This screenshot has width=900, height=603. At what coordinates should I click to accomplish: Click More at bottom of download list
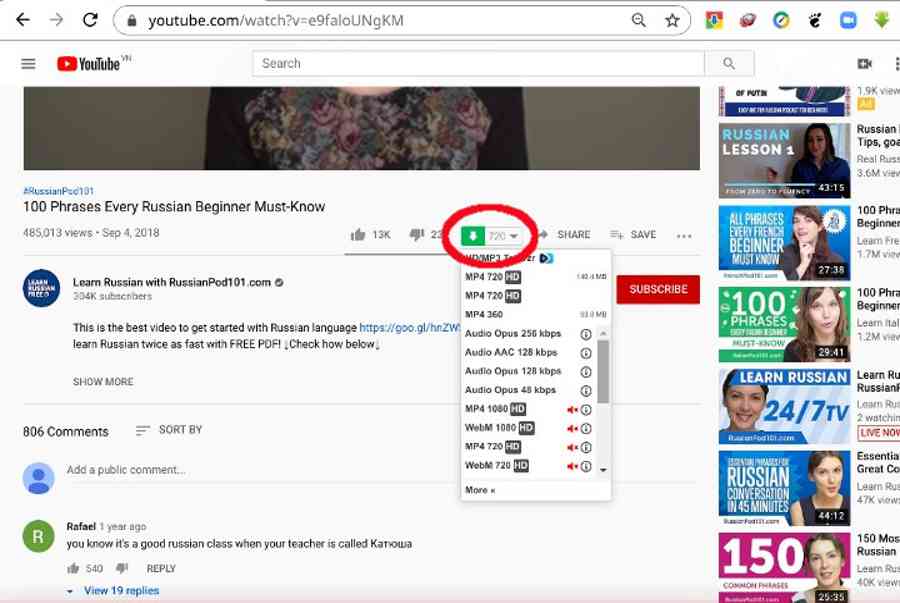point(480,490)
